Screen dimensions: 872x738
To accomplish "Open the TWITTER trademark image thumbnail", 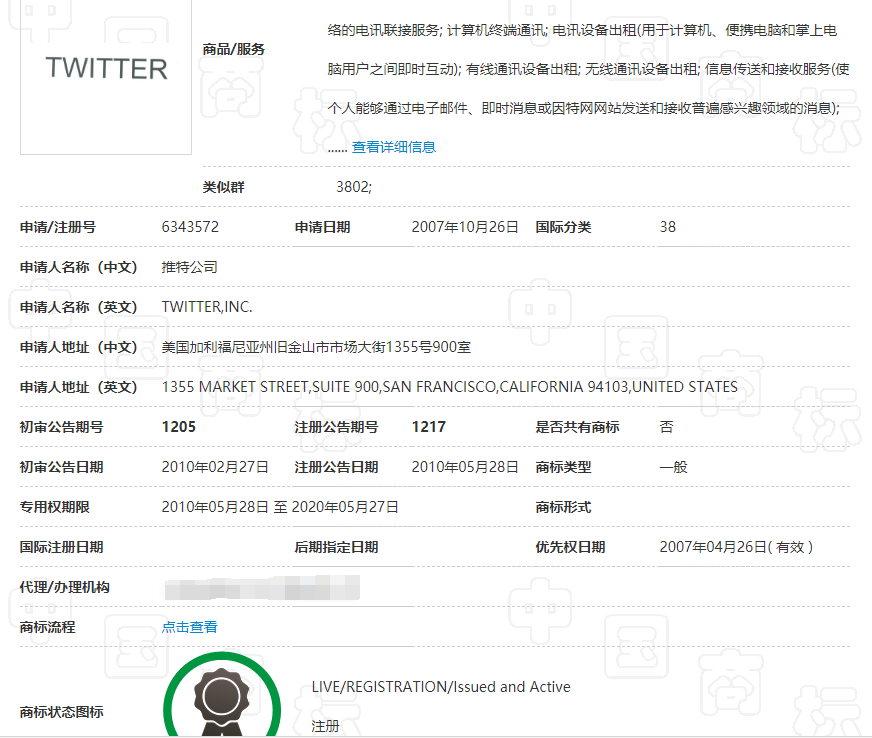I will click(x=106, y=70).
